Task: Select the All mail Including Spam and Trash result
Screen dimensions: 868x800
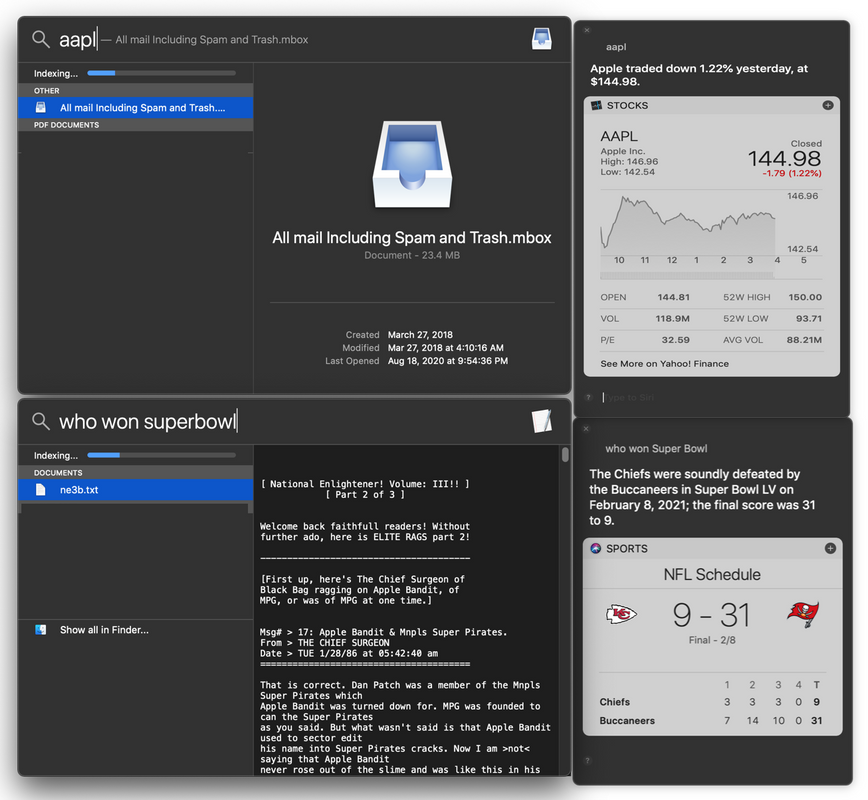Action: point(136,107)
